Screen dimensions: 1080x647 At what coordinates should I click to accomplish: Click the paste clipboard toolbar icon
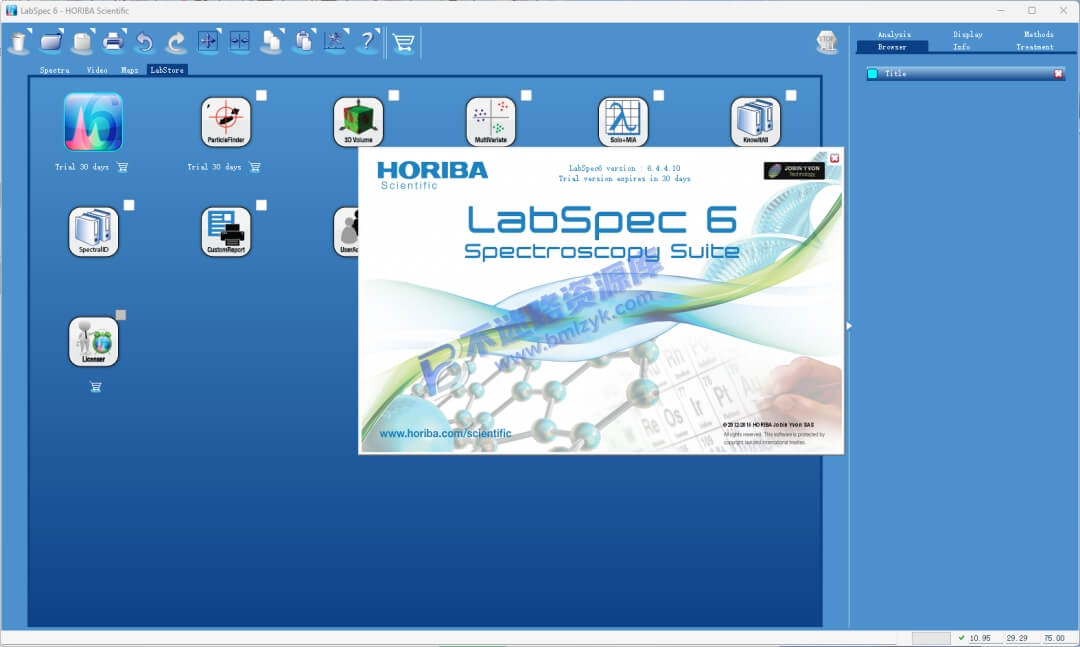click(x=304, y=43)
